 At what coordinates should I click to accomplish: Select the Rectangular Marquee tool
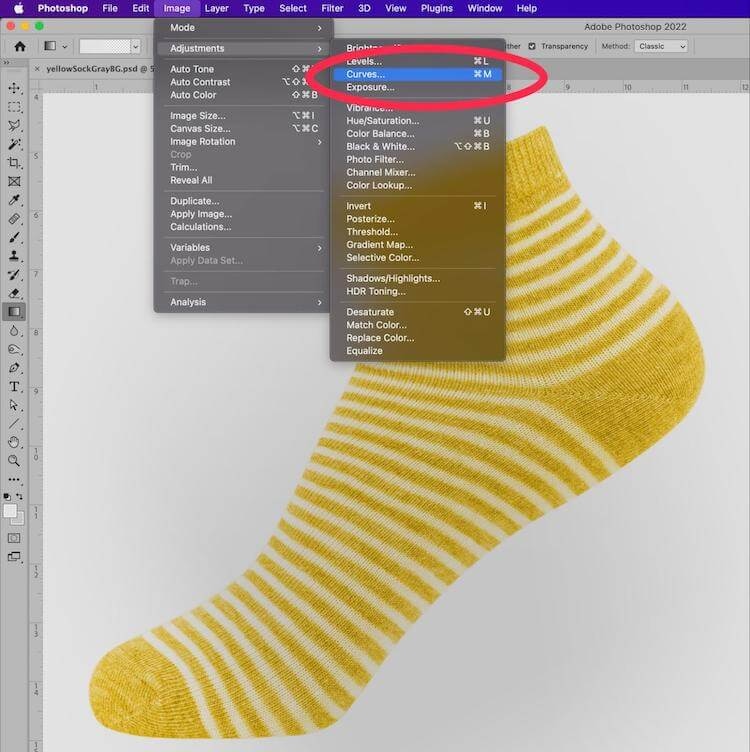(x=14, y=107)
